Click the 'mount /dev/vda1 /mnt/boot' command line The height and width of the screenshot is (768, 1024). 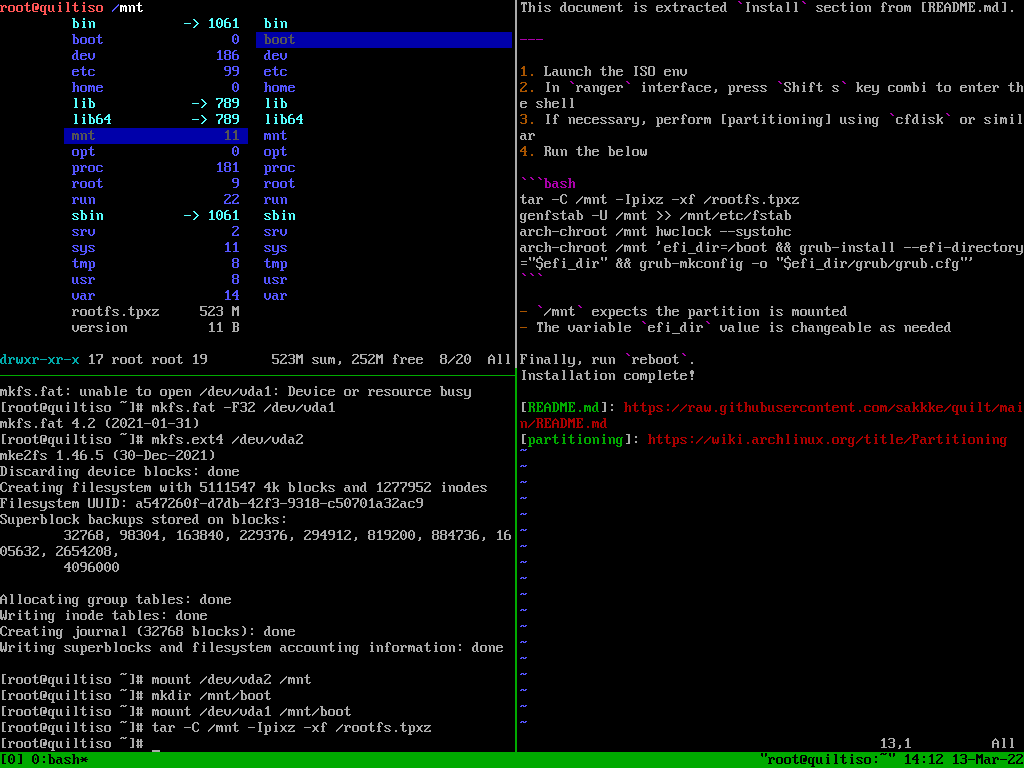point(176,711)
